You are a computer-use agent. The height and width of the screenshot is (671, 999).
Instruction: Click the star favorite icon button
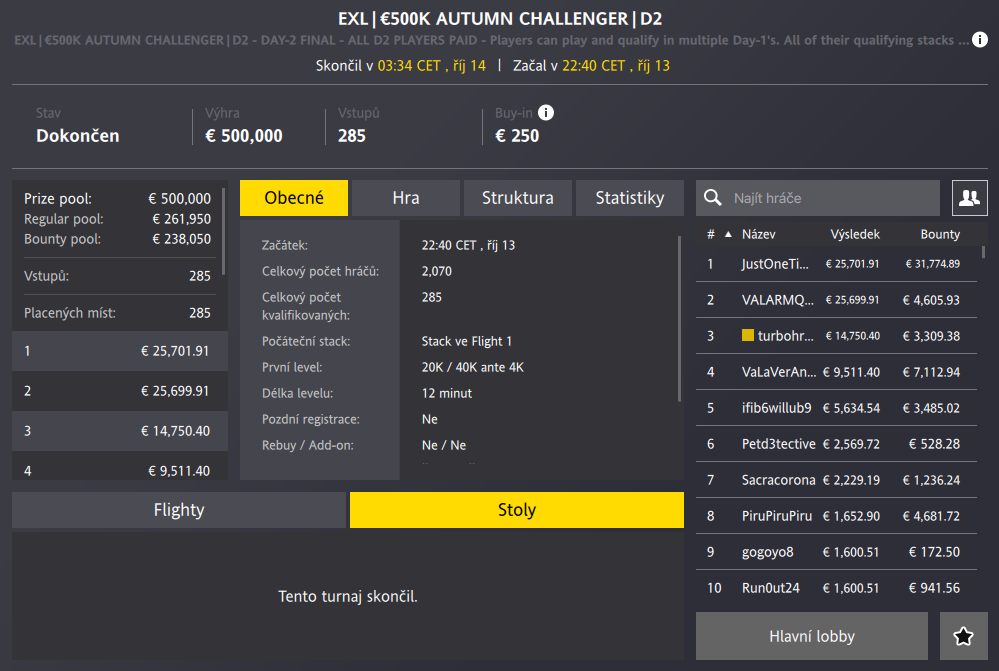(x=964, y=636)
